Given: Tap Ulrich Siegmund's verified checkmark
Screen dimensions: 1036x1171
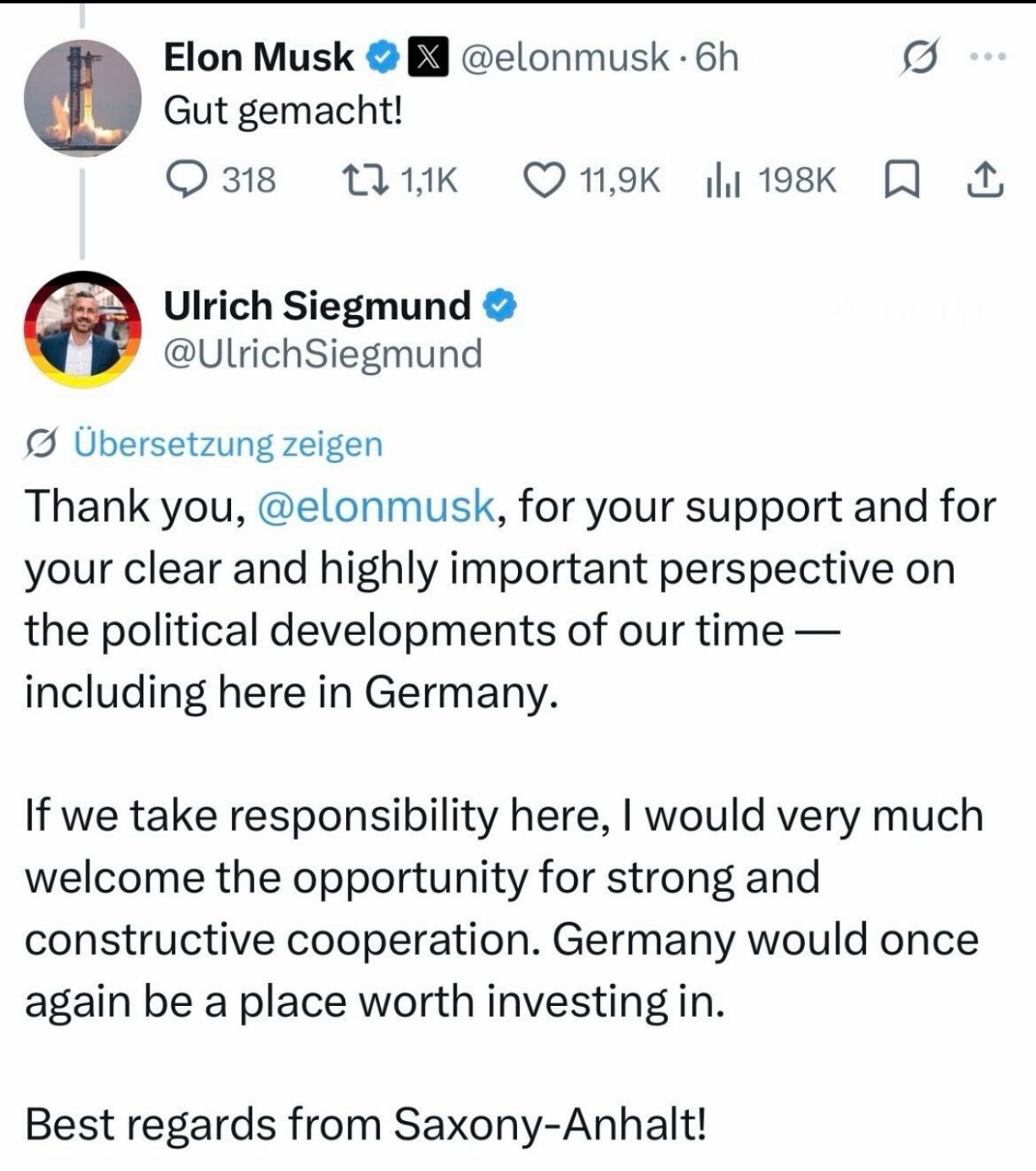Looking at the screenshot, I should click(499, 306).
